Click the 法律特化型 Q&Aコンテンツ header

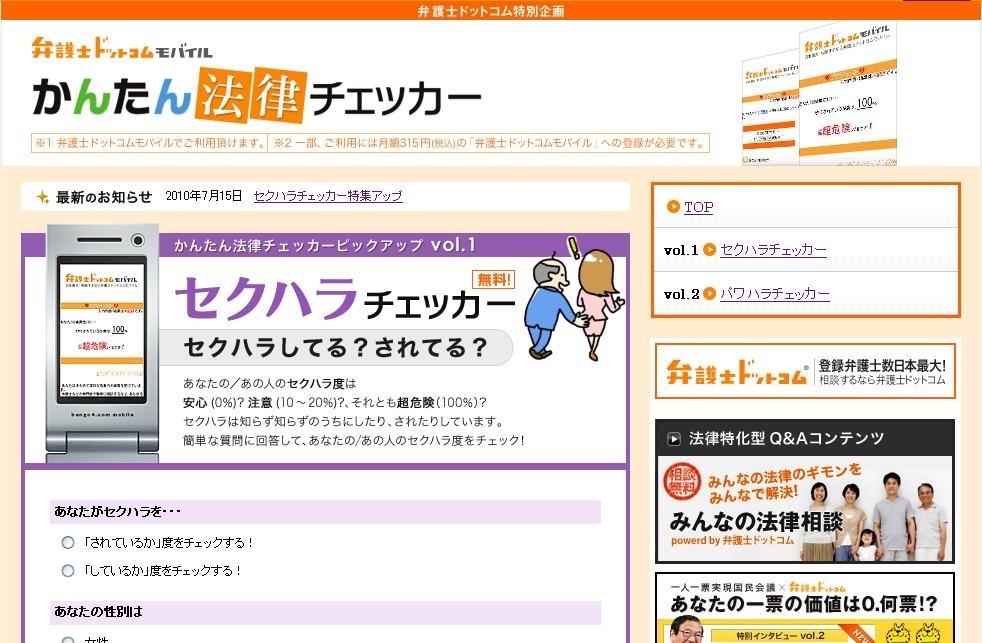pyautogui.click(x=805, y=438)
